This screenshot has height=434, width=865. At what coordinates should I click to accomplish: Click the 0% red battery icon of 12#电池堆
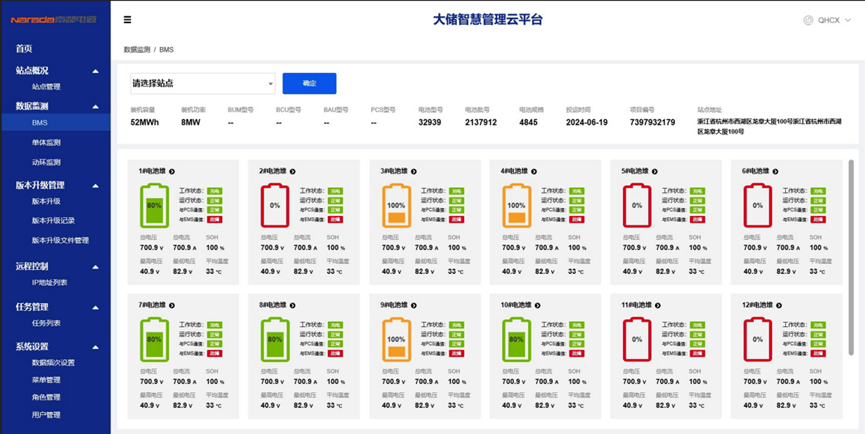click(758, 340)
